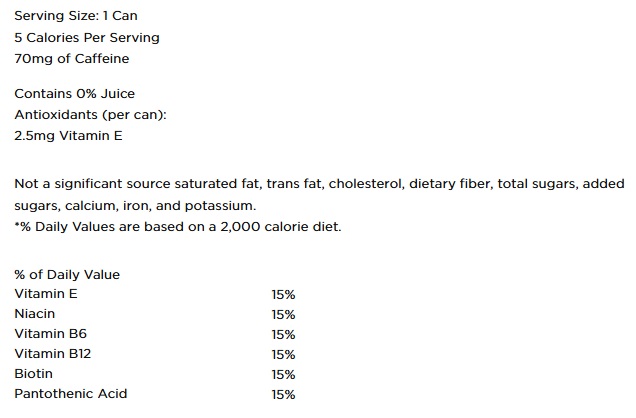Click the Niacin row label
The image size is (636, 418).
pos(34,314)
